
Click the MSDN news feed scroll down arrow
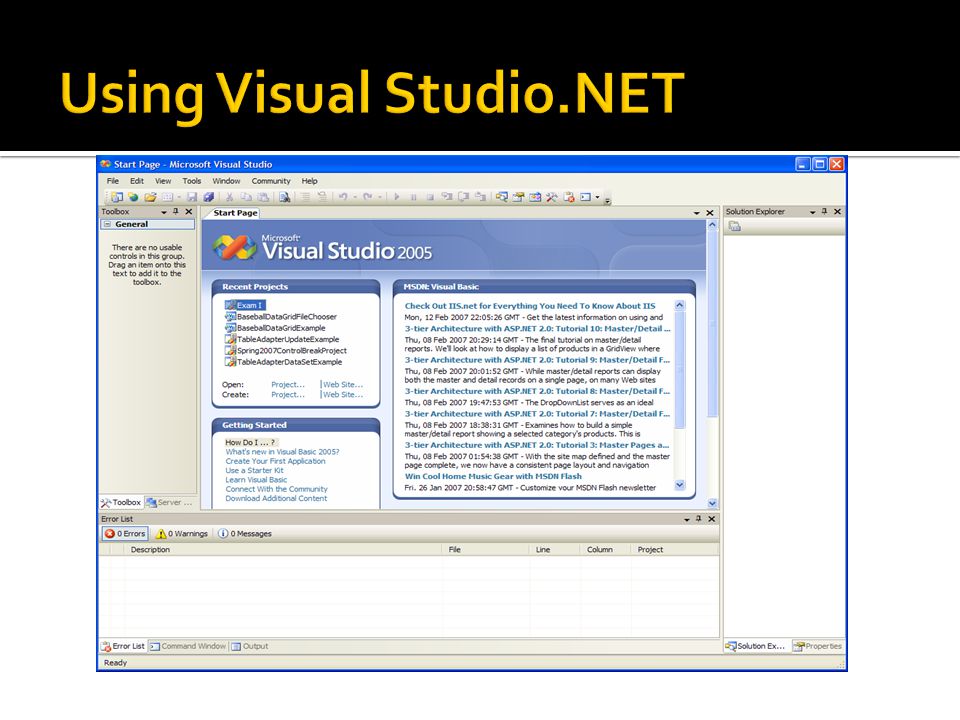(680, 485)
